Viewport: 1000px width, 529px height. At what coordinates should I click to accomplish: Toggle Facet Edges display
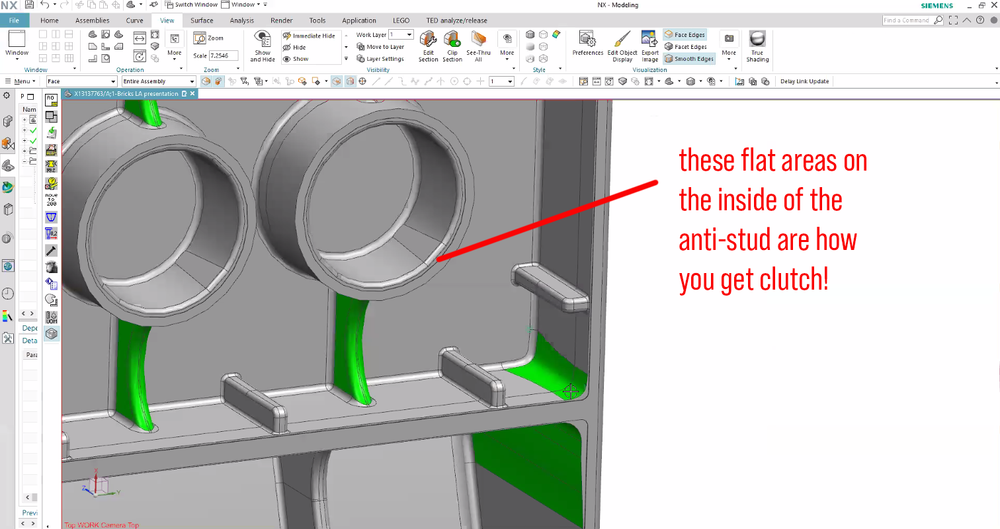tap(686, 47)
